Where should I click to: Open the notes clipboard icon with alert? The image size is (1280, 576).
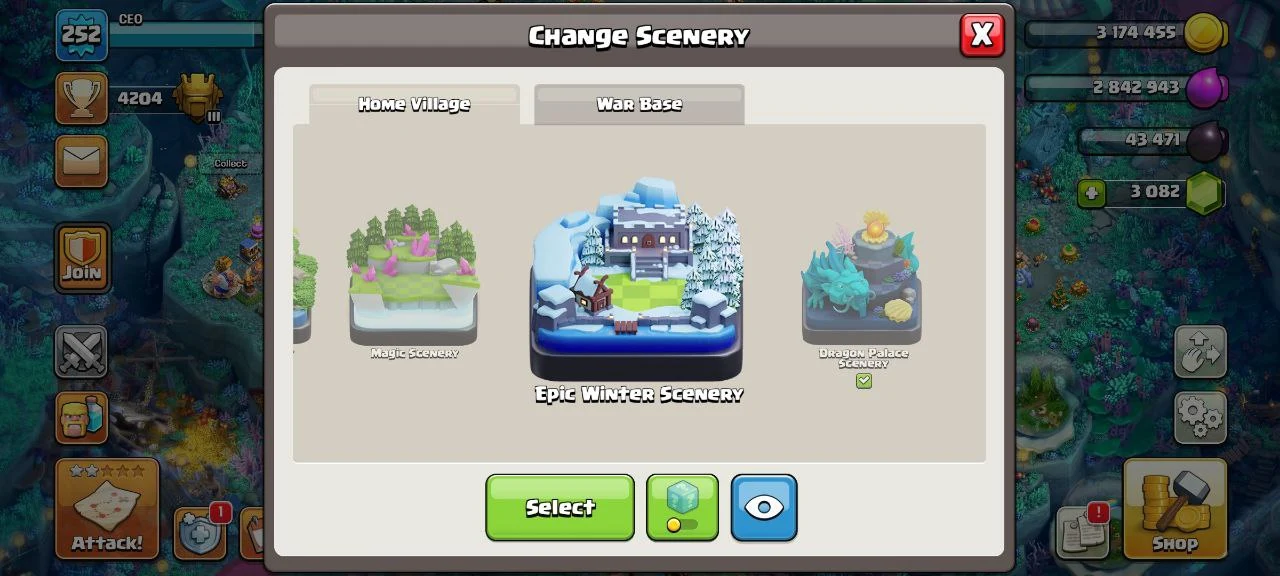[x=1083, y=532]
